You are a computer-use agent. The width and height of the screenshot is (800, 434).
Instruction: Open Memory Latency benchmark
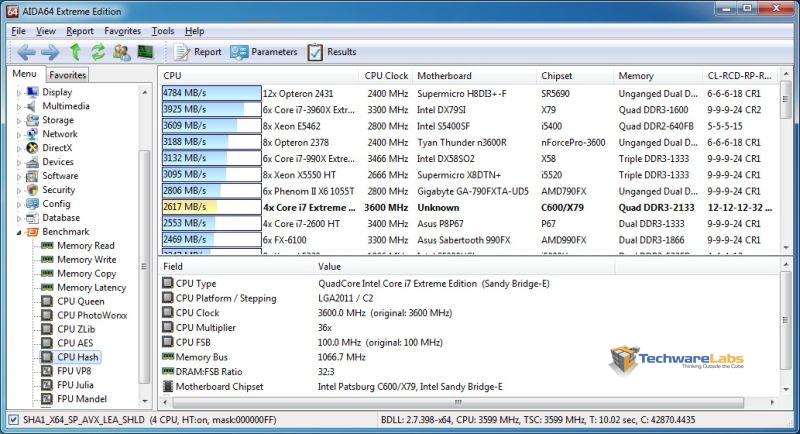[91, 288]
